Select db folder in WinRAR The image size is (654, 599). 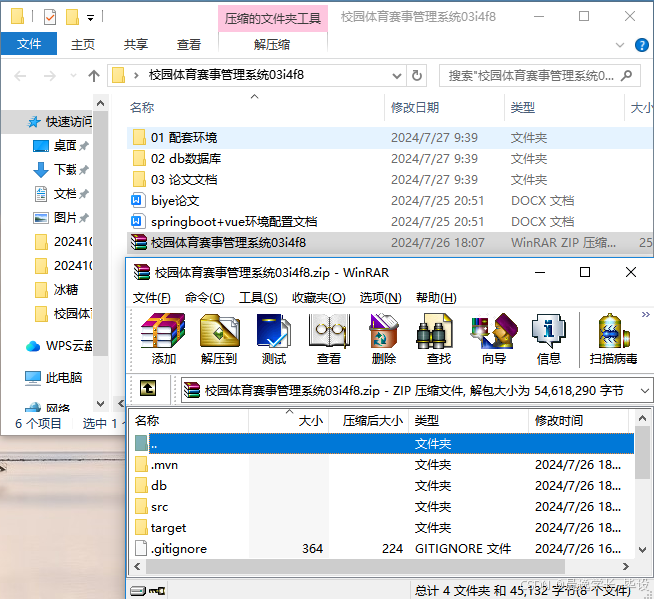(x=383, y=486)
